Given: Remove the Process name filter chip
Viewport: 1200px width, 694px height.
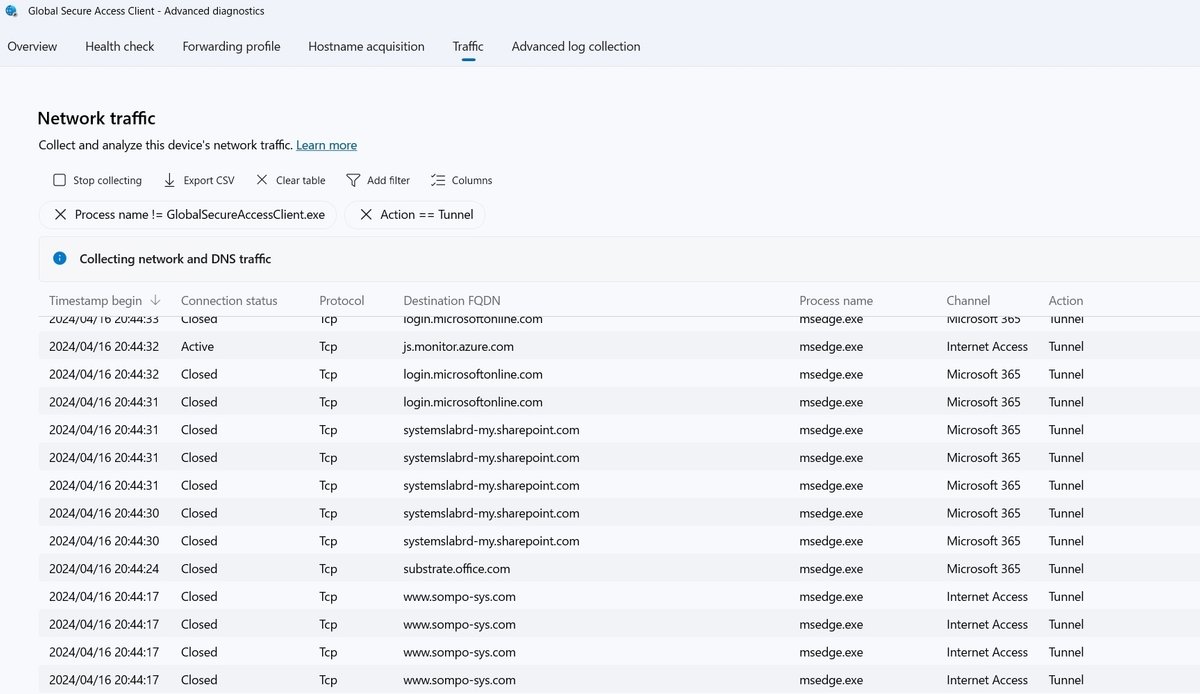Looking at the screenshot, I should coord(61,214).
